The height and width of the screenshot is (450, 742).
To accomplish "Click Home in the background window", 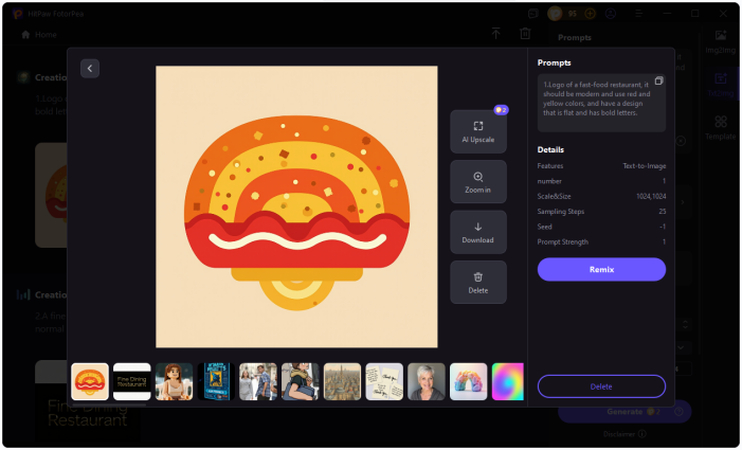I will 39,35.
